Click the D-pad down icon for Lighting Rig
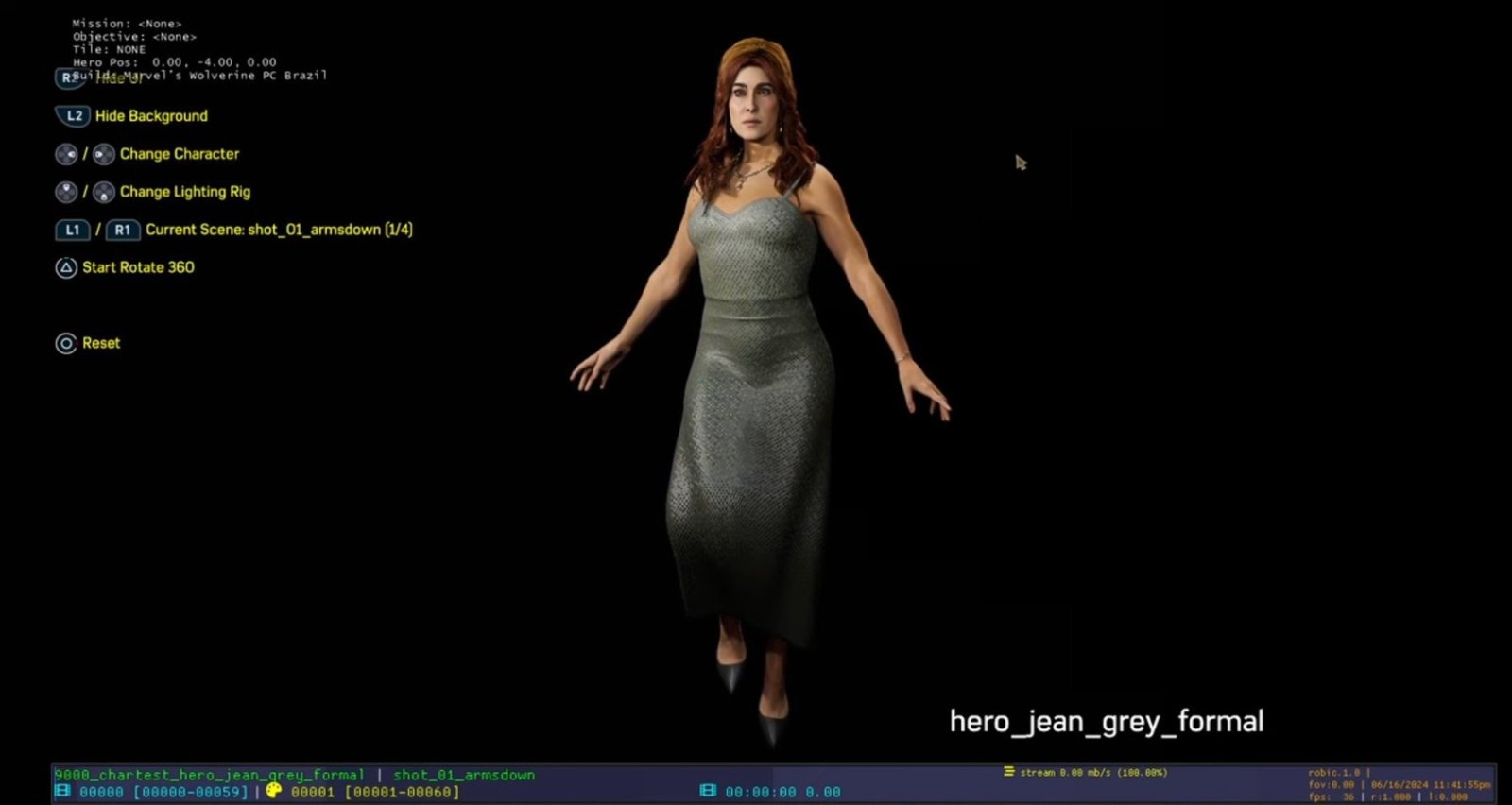The image size is (1512, 805). click(104, 192)
